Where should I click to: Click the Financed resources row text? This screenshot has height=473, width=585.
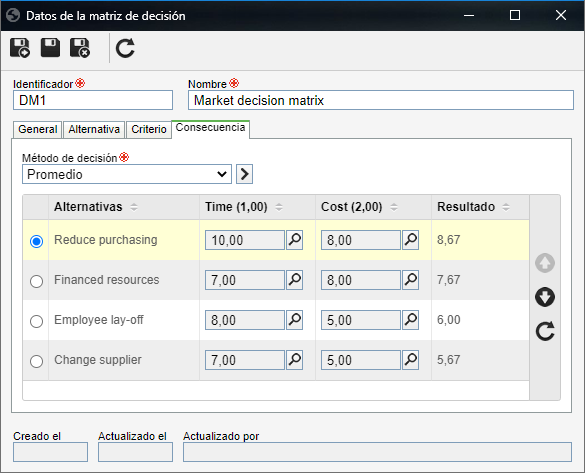[x=107, y=280]
